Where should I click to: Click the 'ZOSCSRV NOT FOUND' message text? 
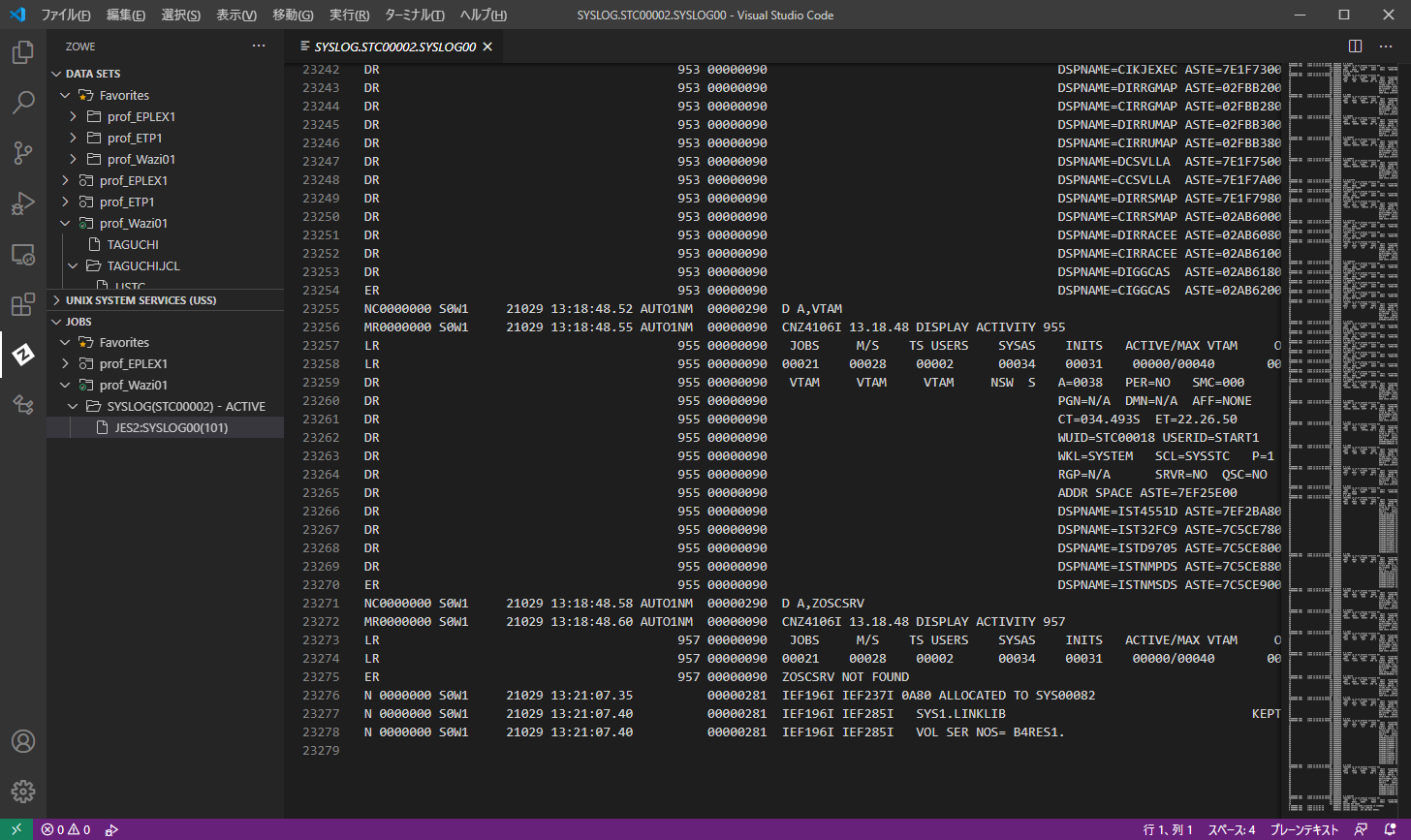coord(845,676)
